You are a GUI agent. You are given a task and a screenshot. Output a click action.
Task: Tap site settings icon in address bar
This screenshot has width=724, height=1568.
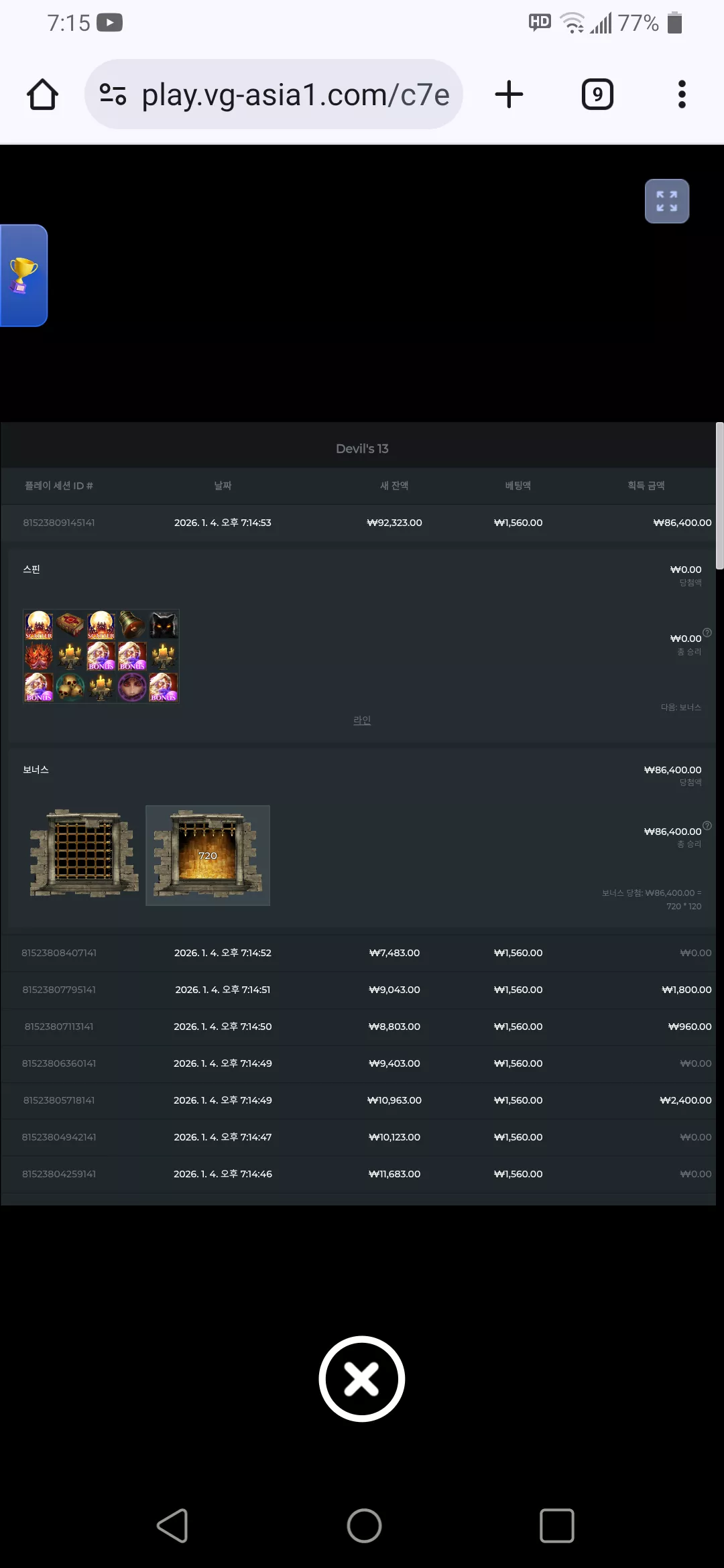tap(113, 94)
